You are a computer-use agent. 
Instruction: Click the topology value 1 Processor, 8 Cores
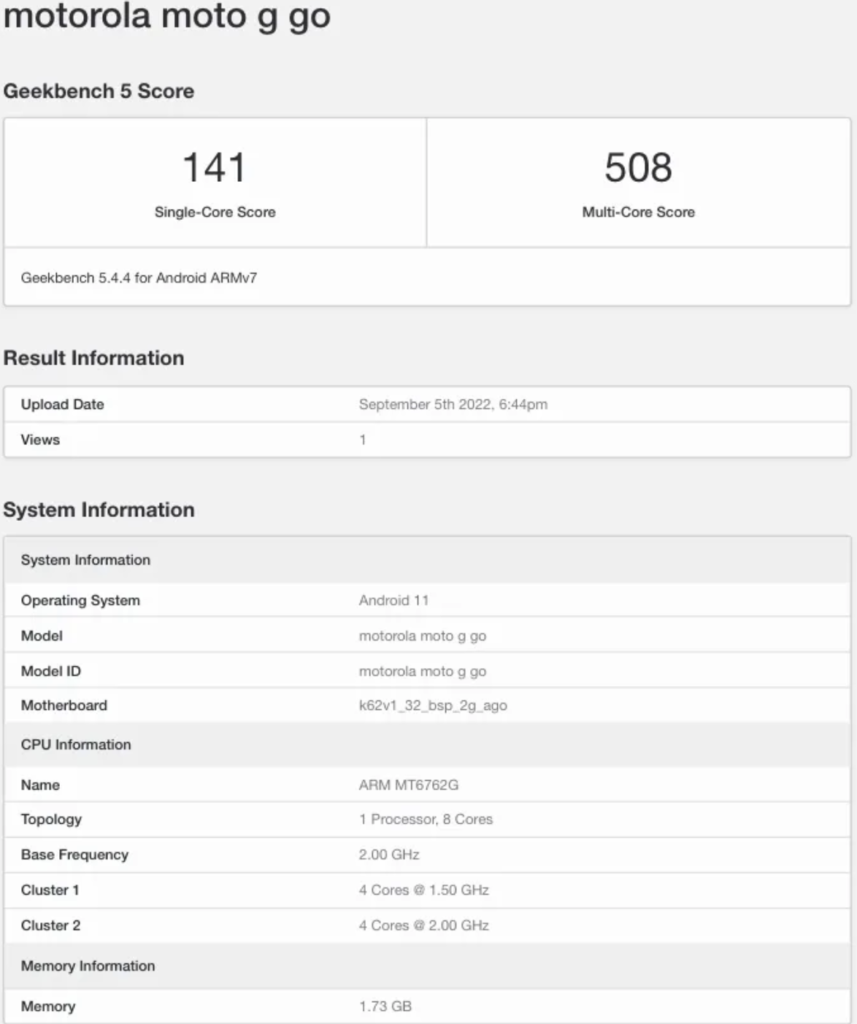(x=426, y=819)
